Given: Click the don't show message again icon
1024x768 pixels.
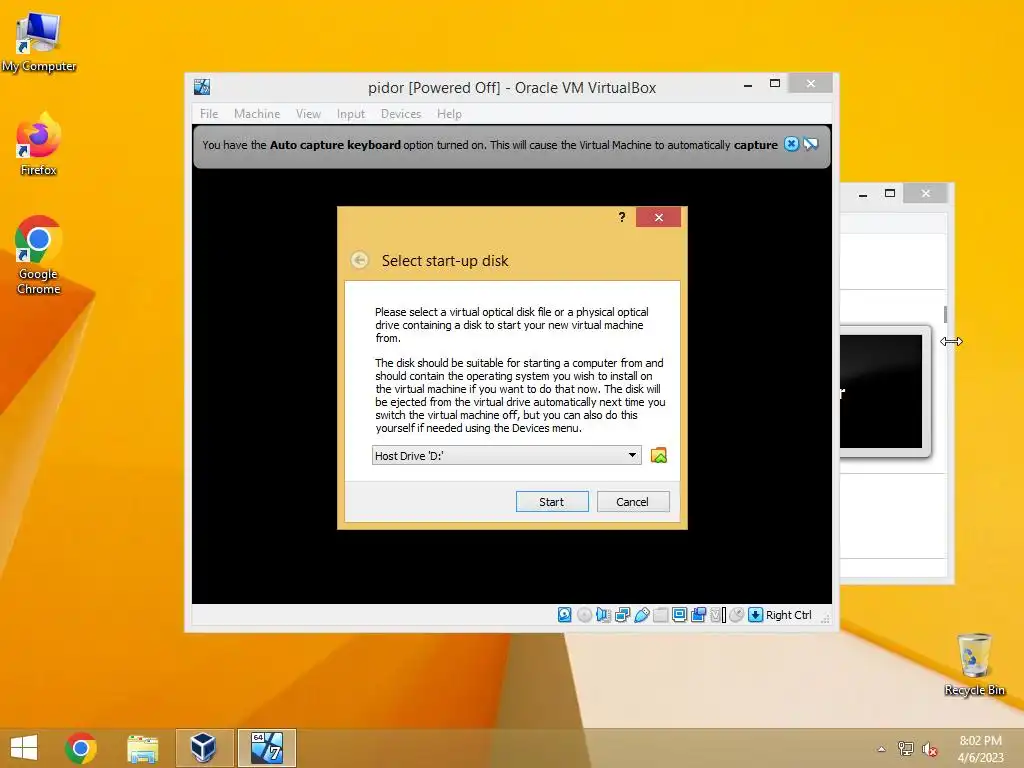Looking at the screenshot, I should (x=810, y=144).
